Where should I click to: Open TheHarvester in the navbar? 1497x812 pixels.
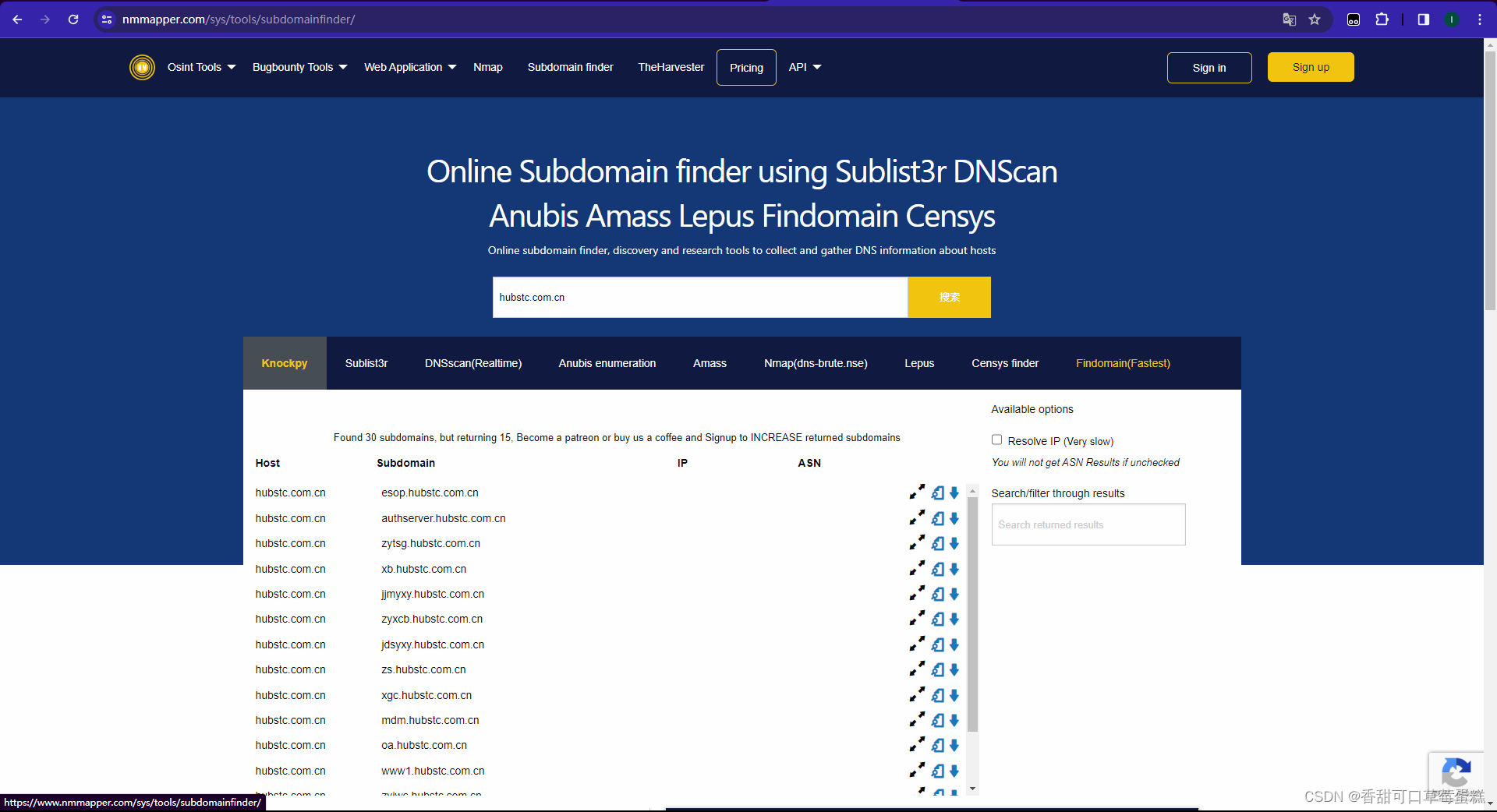click(671, 67)
